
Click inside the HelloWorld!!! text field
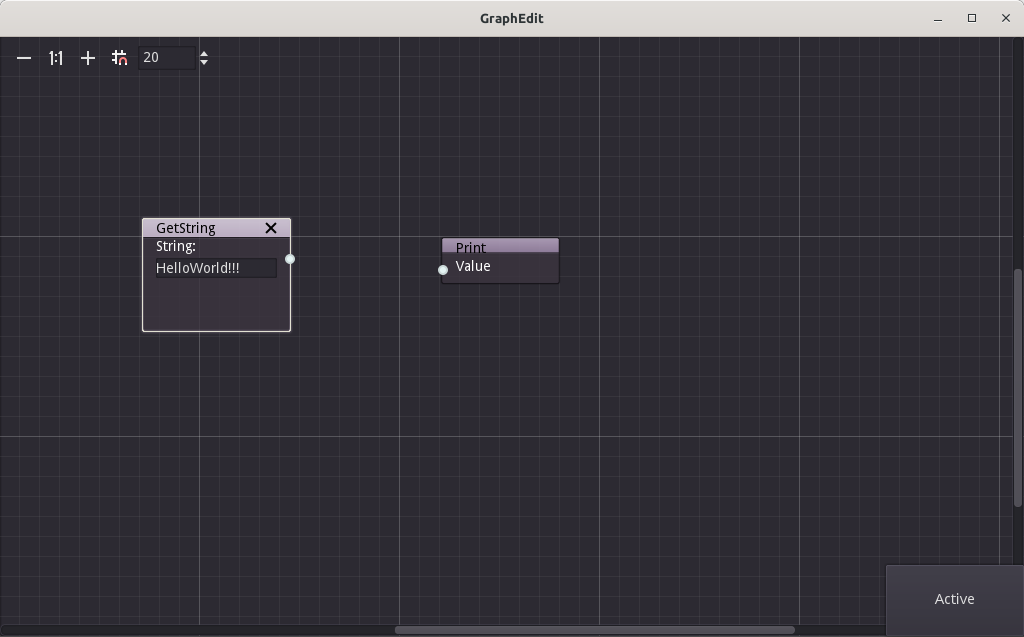(x=214, y=268)
